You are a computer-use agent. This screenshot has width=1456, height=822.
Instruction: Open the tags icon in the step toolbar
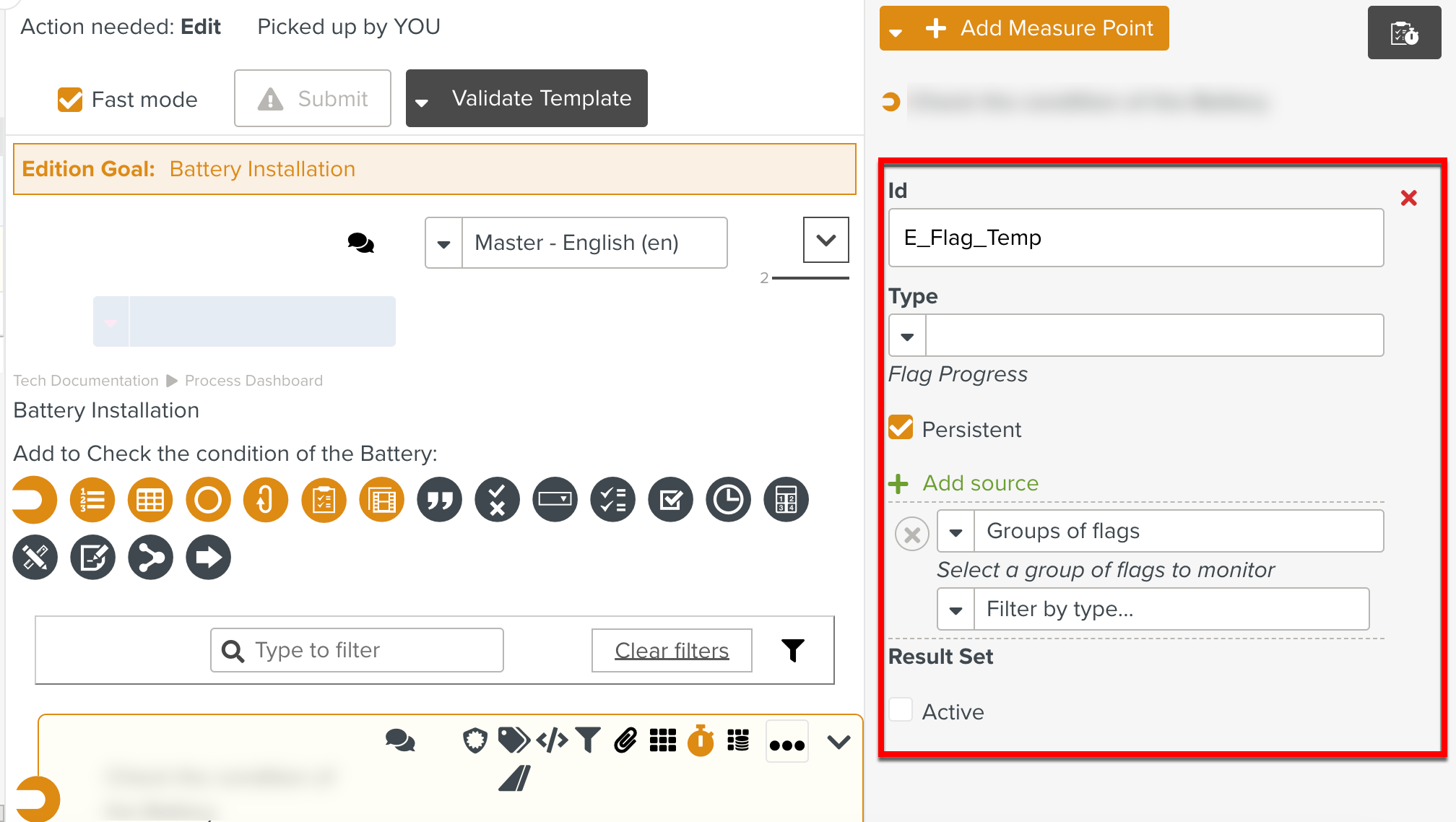(x=513, y=740)
